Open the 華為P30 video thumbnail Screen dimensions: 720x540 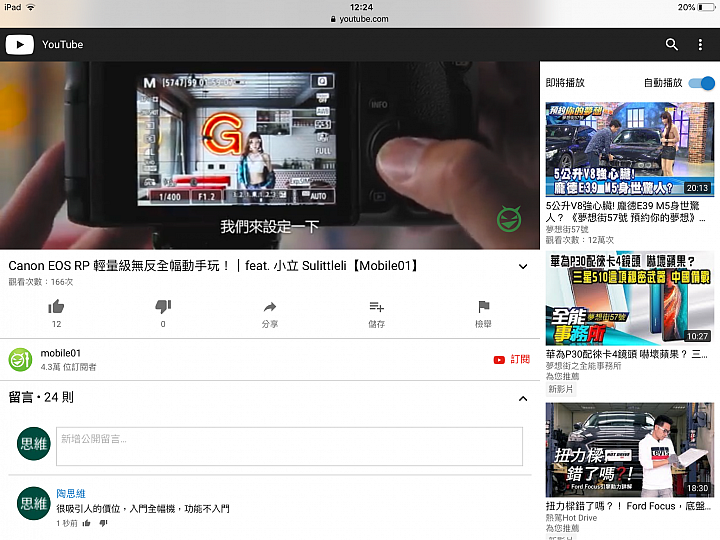[x=630, y=298]
